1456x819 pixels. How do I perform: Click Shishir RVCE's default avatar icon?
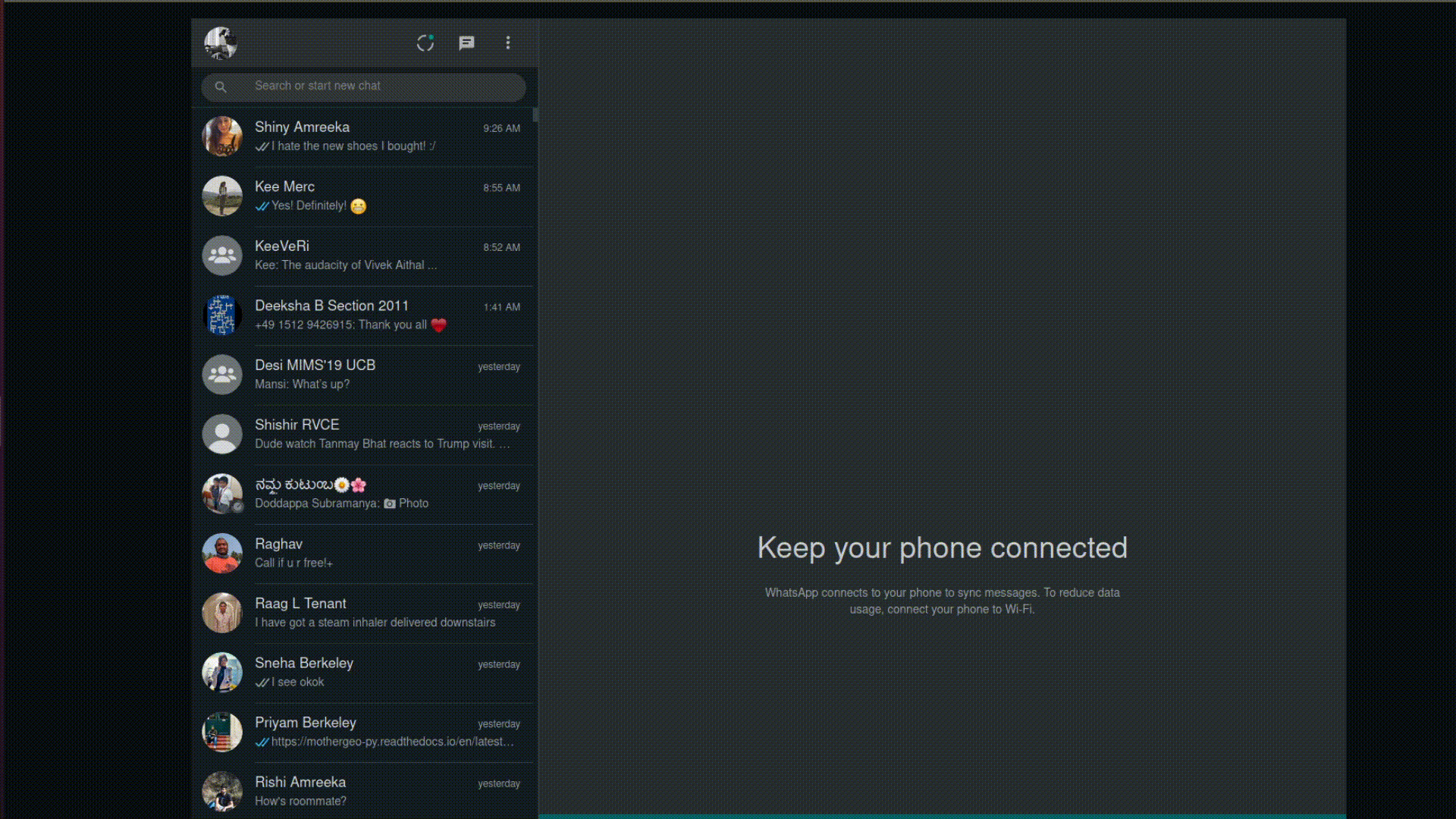[222, 435]
